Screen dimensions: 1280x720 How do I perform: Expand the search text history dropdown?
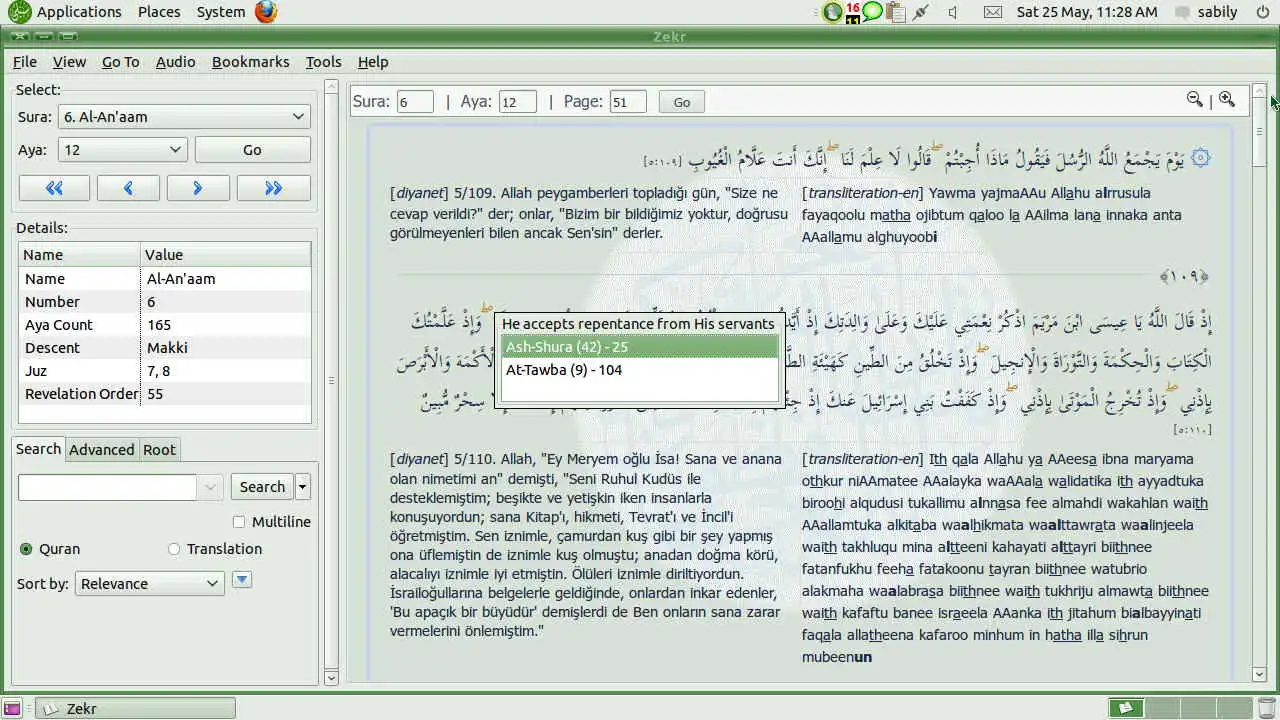tap(211, 487)
